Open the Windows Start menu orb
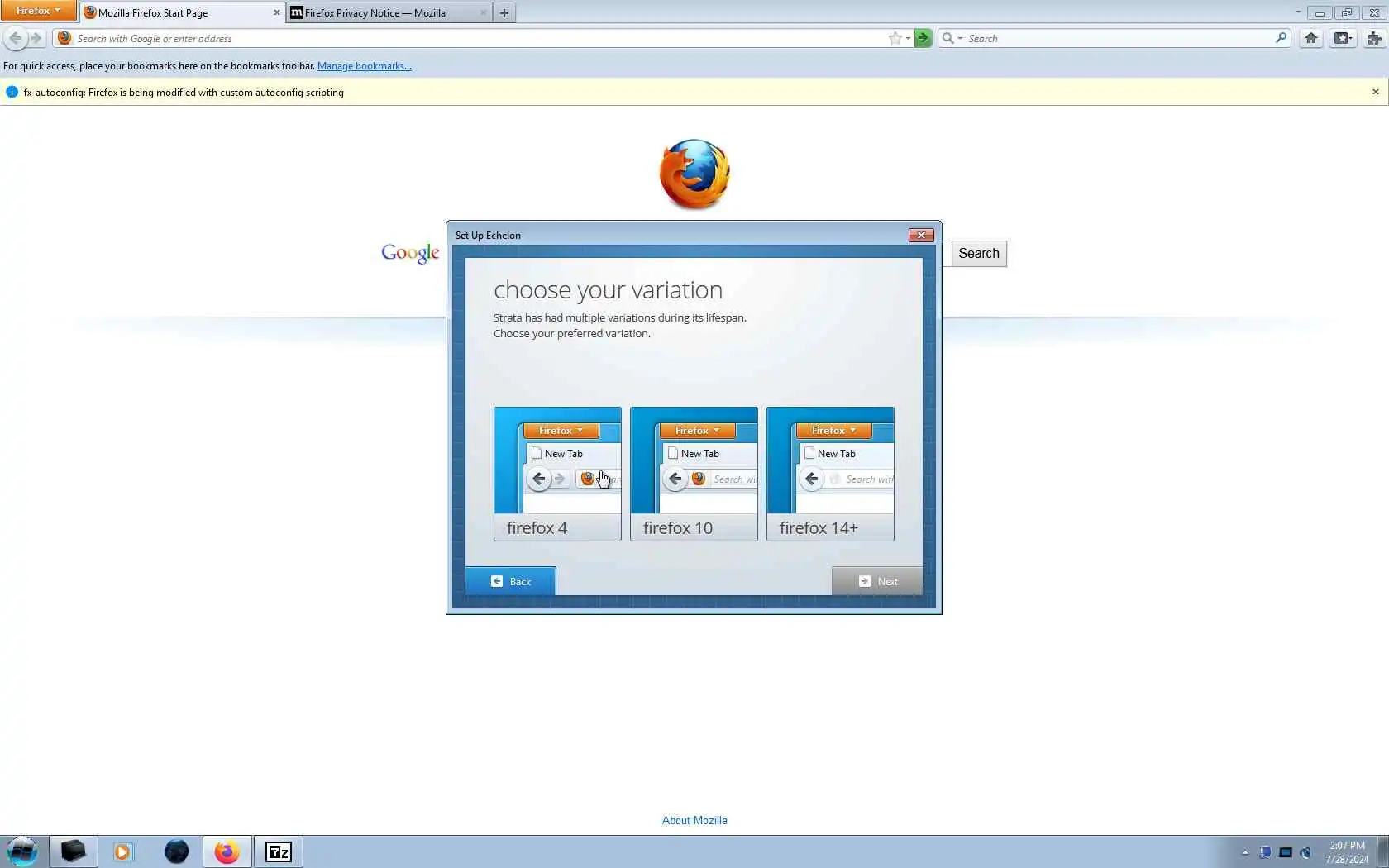 pos(22,851)
